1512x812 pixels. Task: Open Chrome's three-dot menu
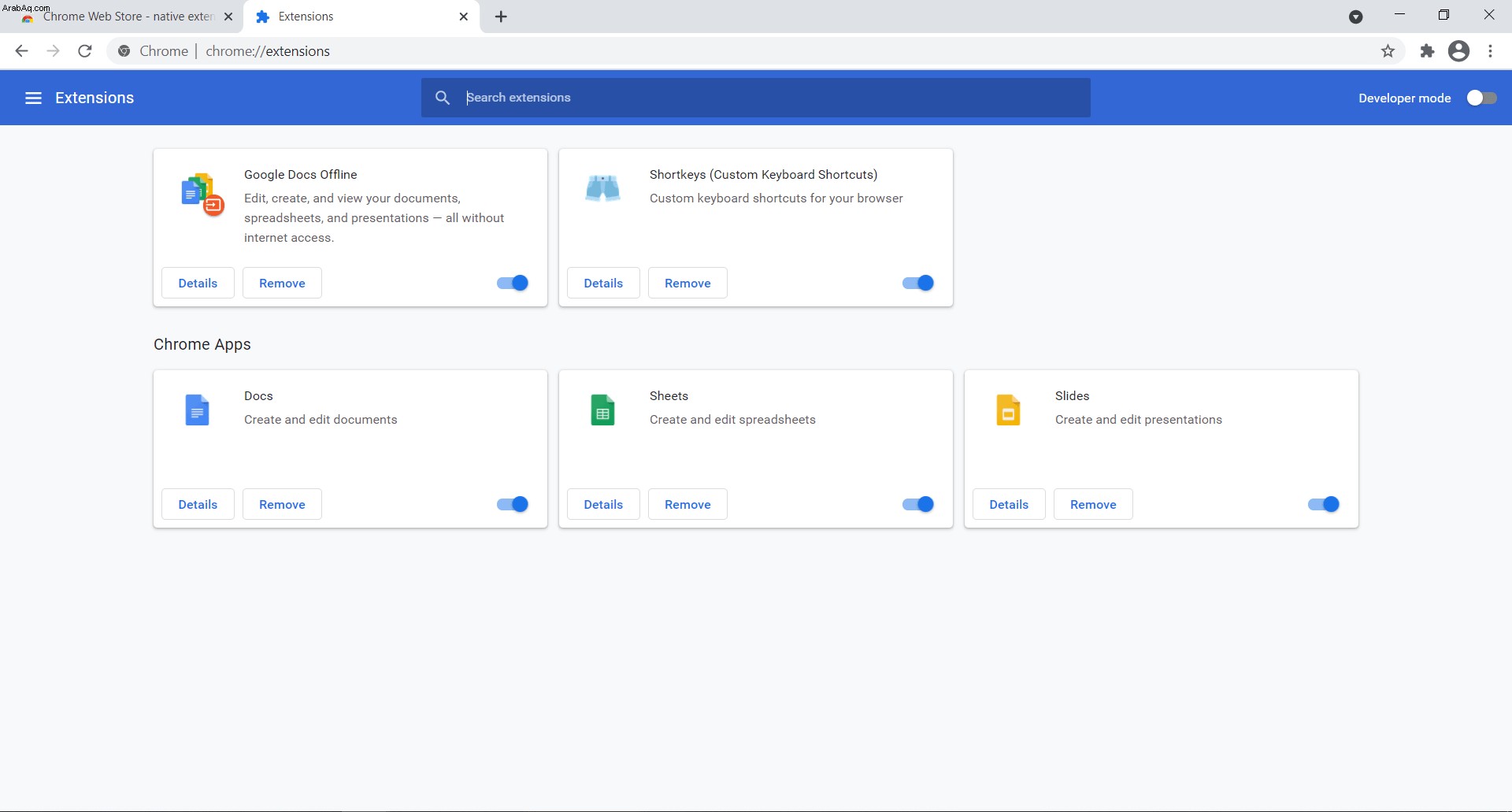(x=1490, y=51)
